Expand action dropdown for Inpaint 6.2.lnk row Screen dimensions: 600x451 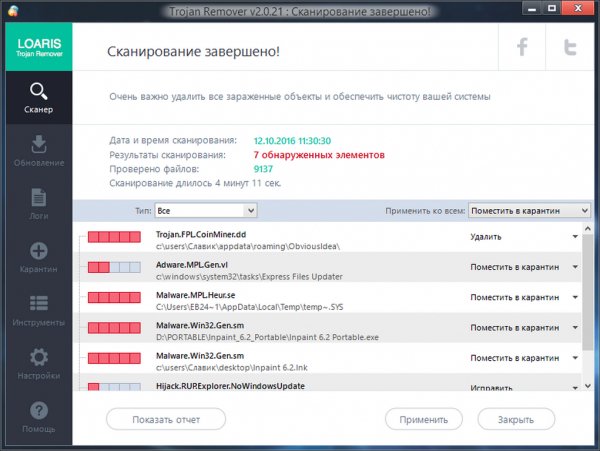(x=575, y=358)
